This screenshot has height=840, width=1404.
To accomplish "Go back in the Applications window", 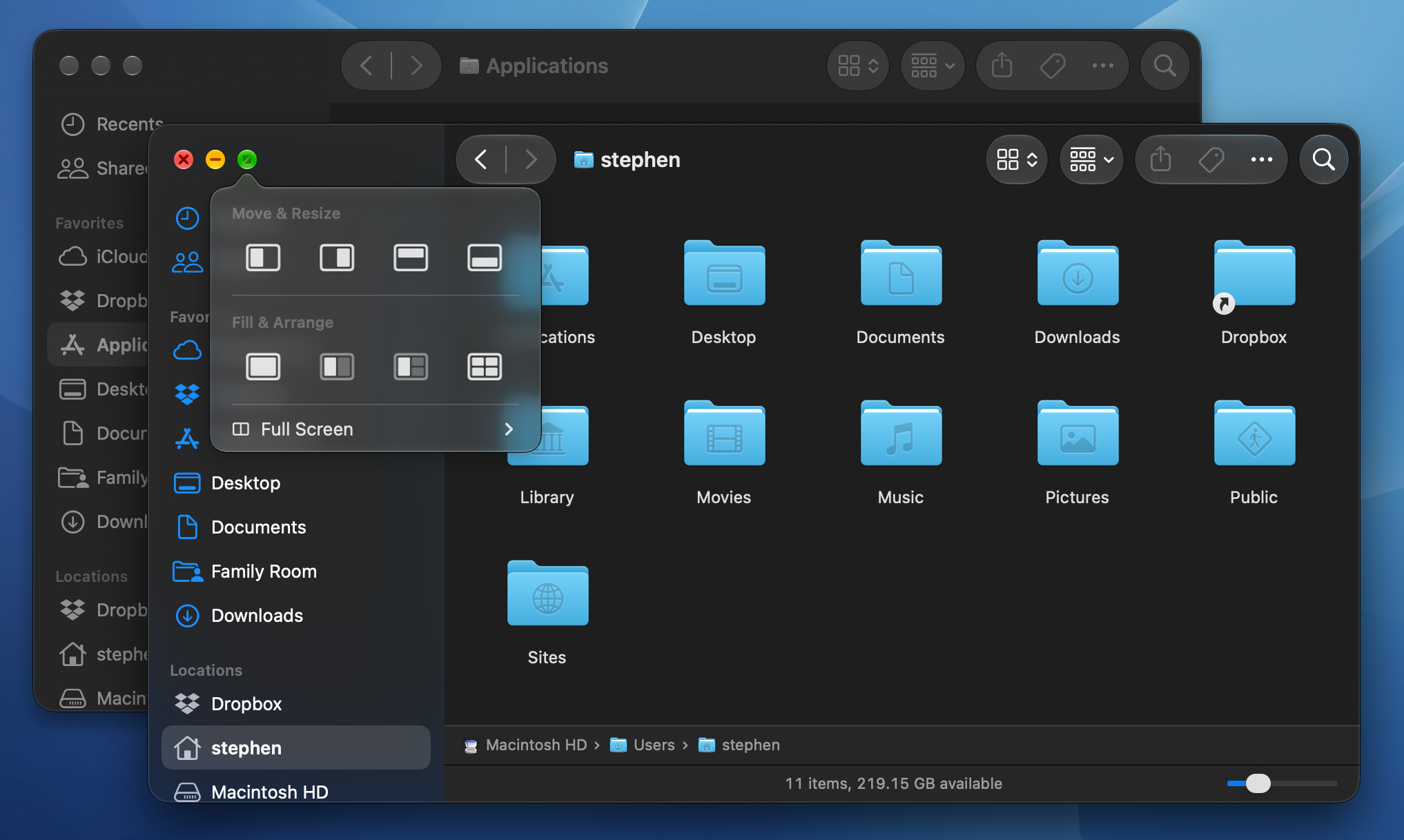I will tap(367, 66).
